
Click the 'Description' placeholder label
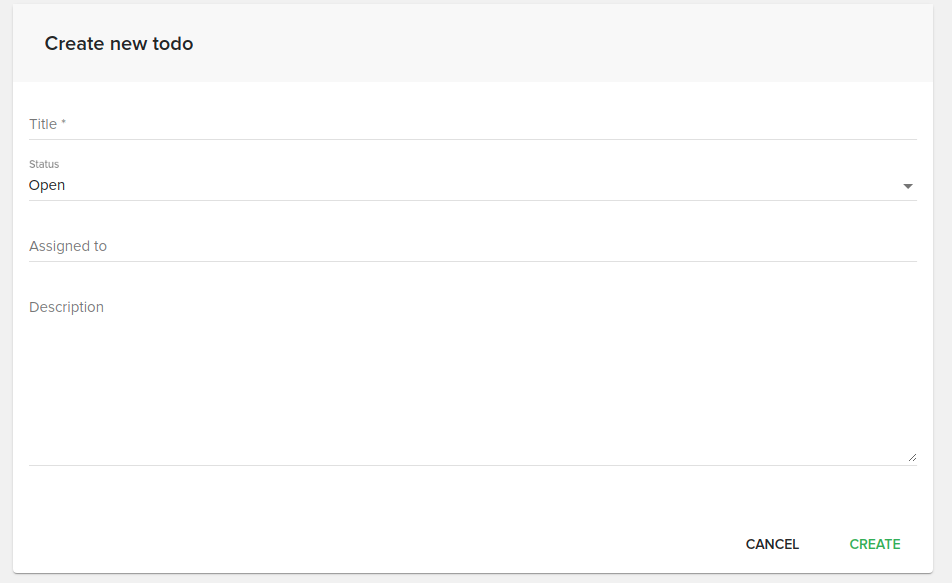tap(66, 307)
